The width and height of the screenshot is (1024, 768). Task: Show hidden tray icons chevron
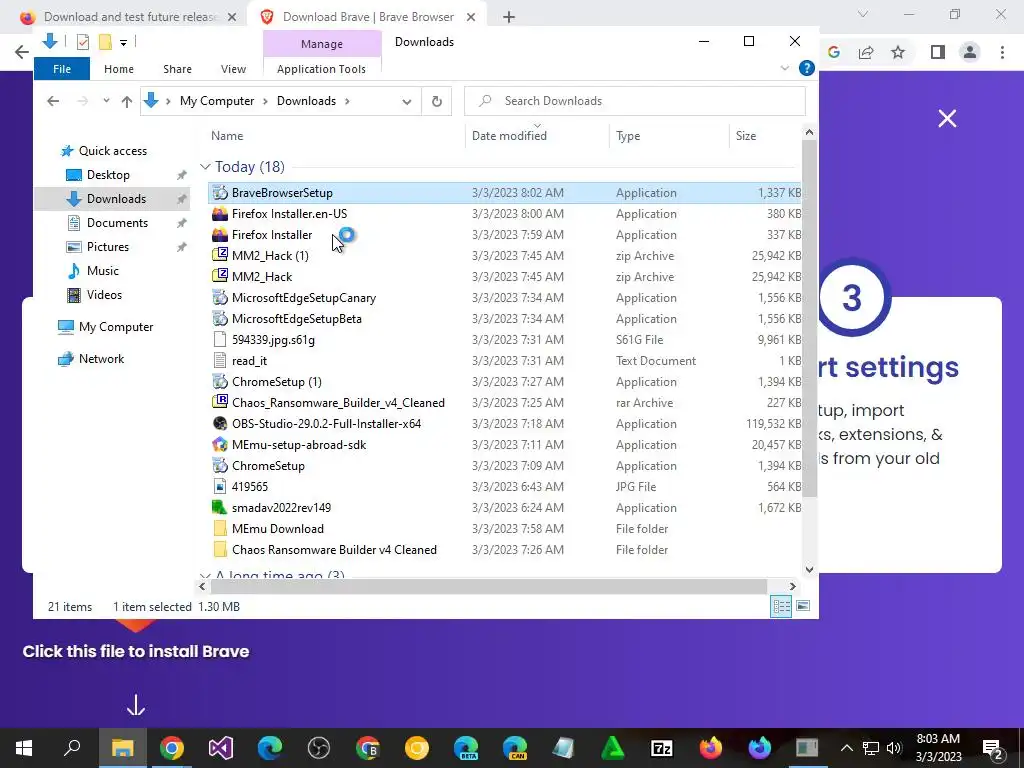(x=846, y=748)
